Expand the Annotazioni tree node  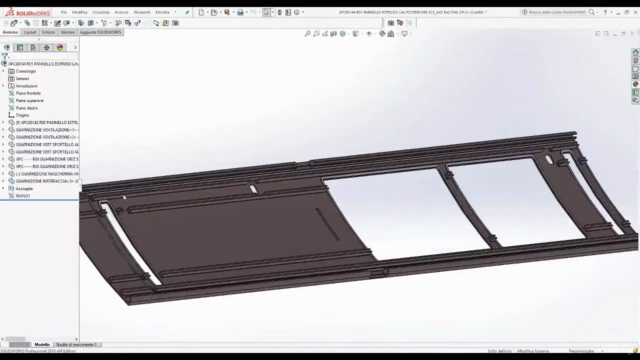click(x=3, y=86)
